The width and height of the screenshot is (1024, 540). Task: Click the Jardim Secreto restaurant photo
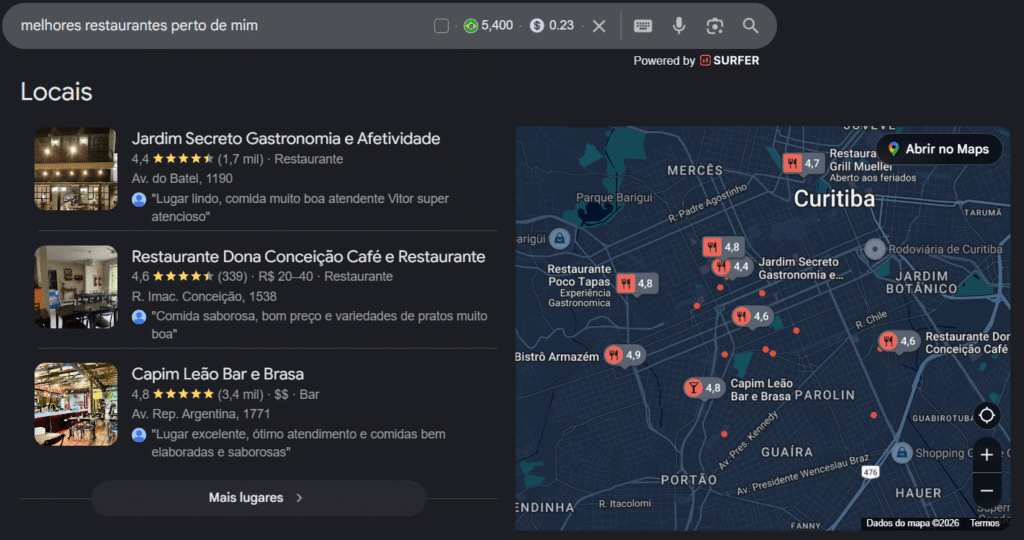76,168
